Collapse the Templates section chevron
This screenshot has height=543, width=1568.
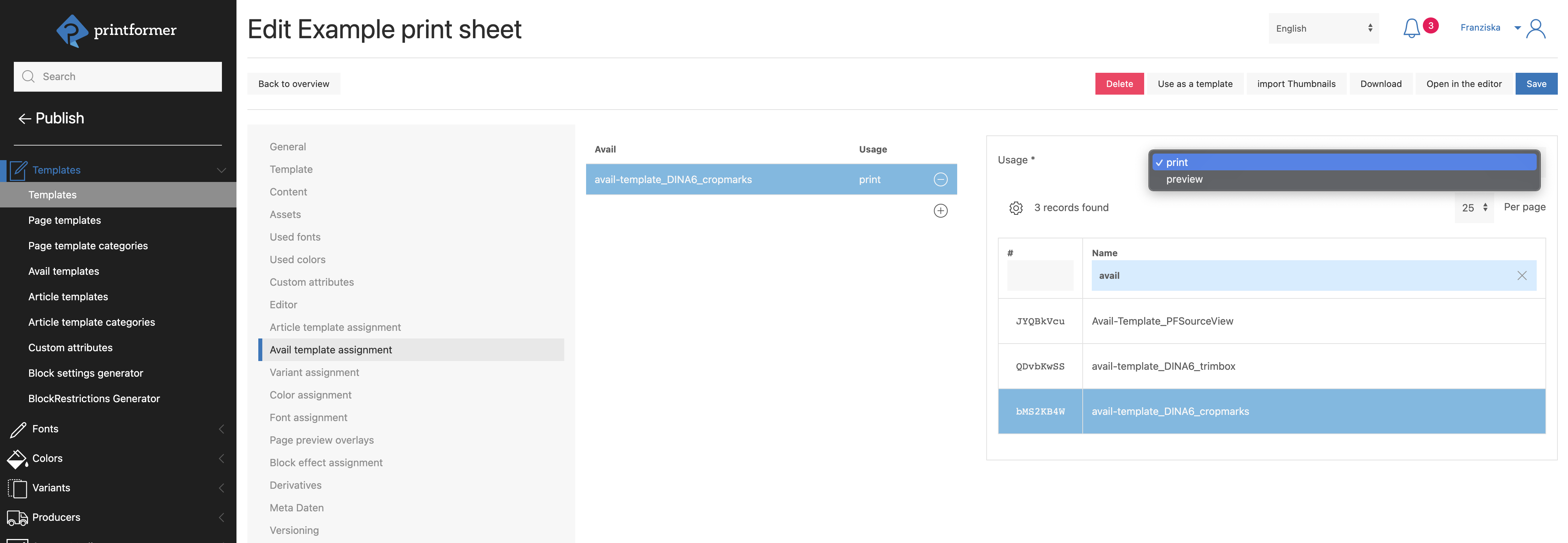(x=221, y=170)
